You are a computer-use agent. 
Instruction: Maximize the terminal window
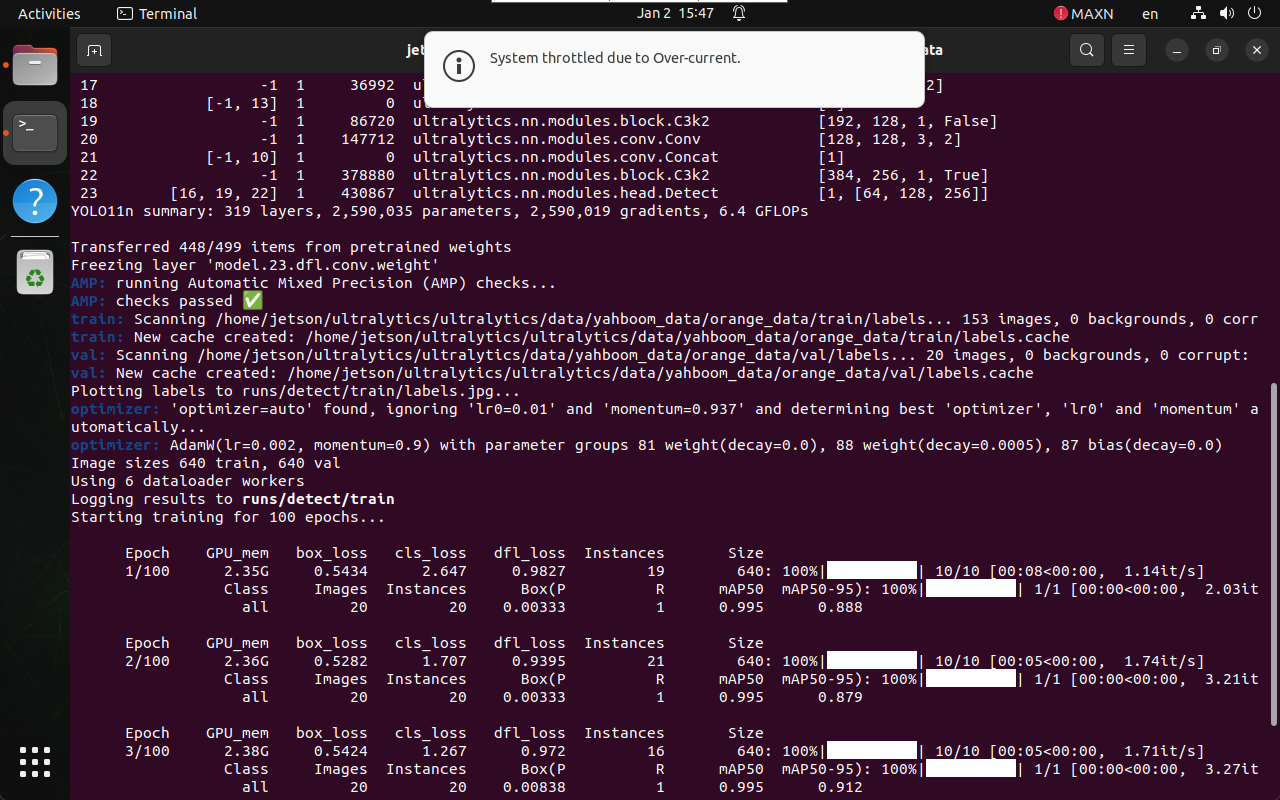pos(1216,50)
